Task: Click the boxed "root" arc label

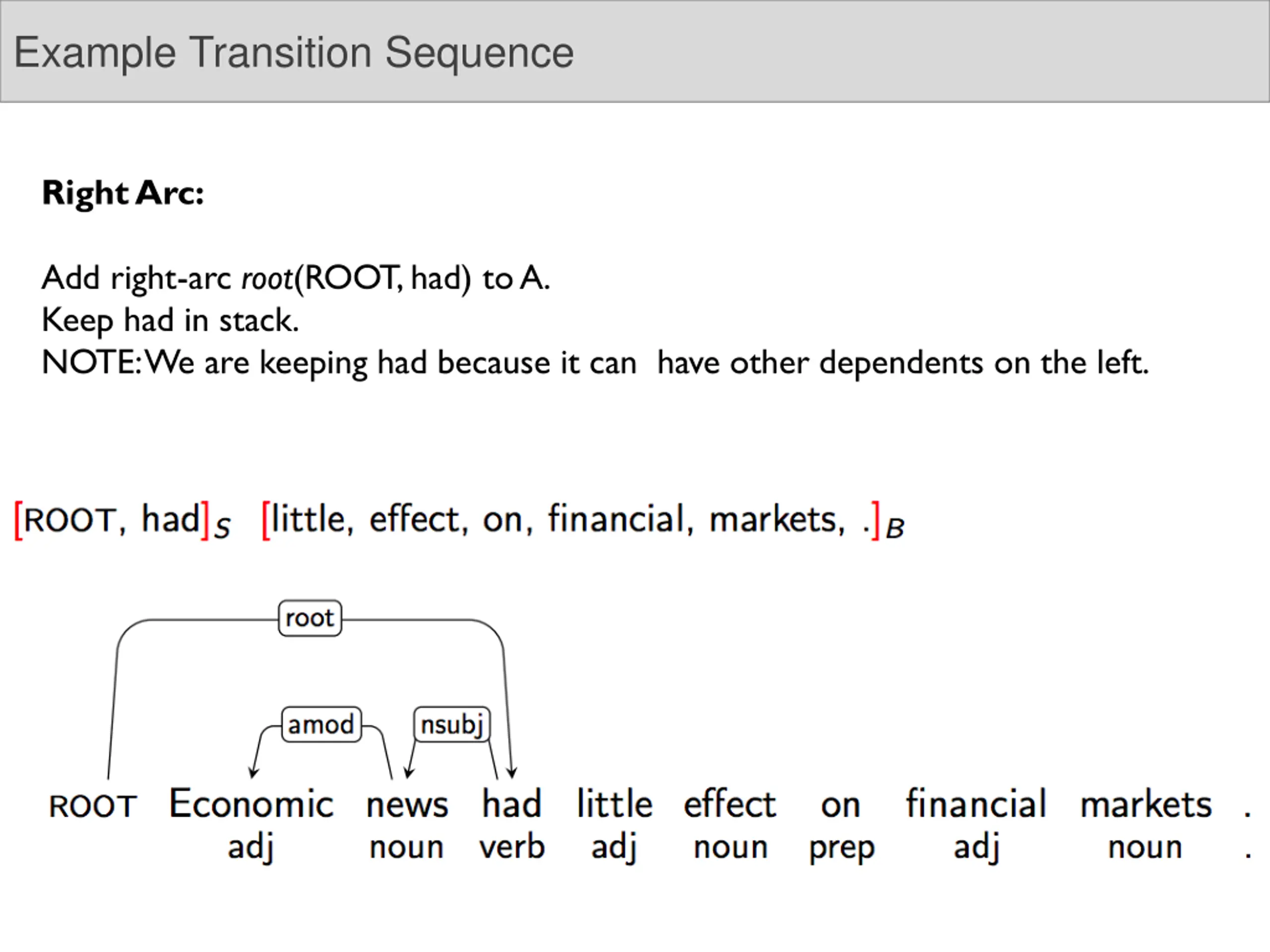Action: click(310, 618)
